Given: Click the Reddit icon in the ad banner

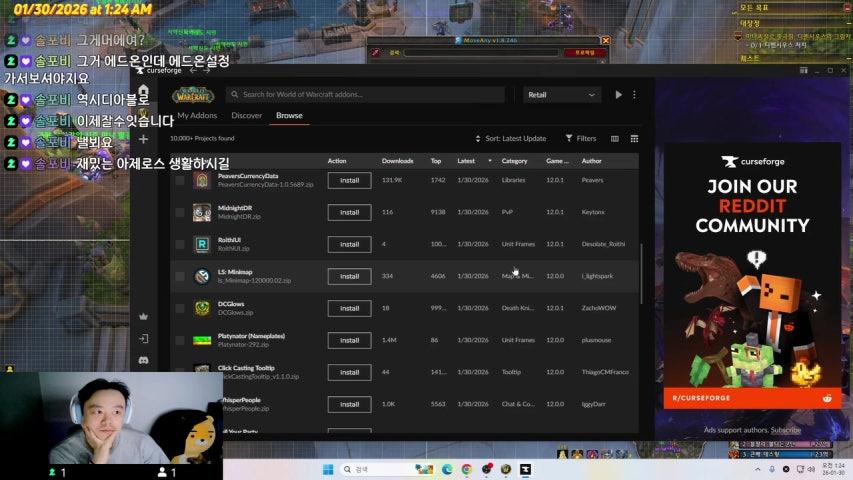Looking at the screenshot, I should click(x=827, y=398).
